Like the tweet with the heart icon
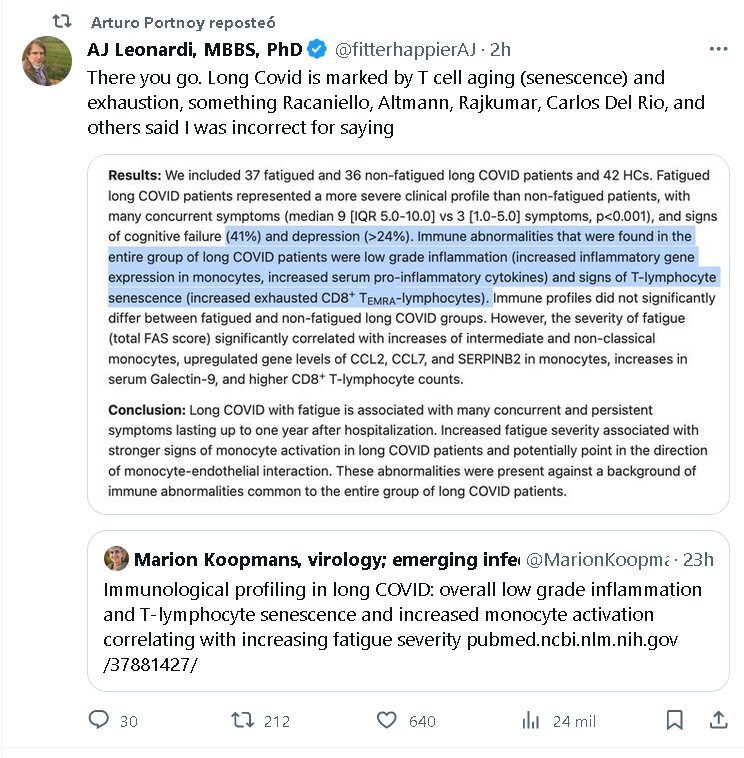The width and height of the screenshot is (744, 758). pos(387,720)
